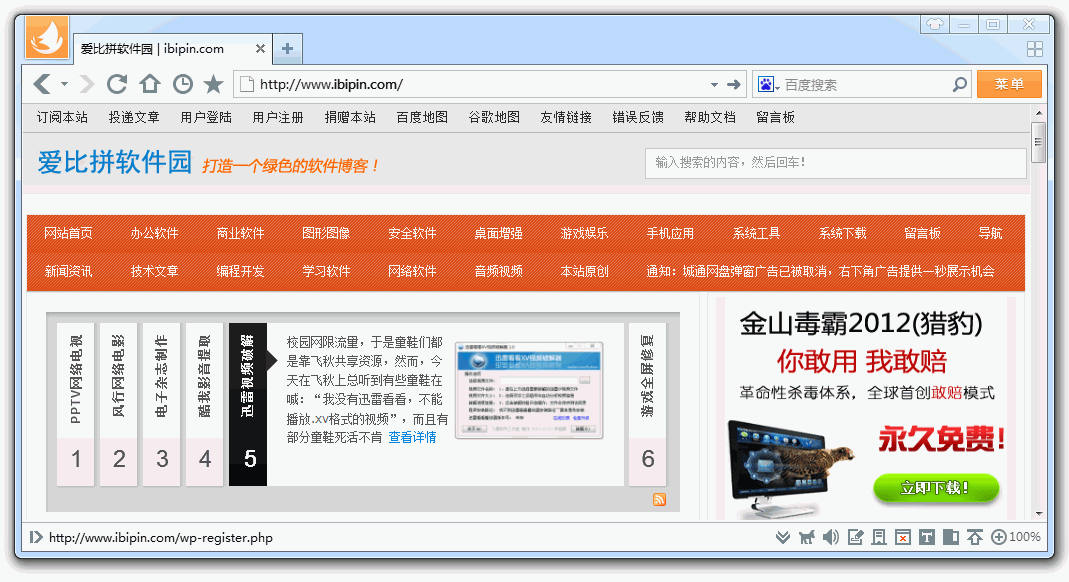This screenshot has height=582, width=1069.
Task: Click the 查看详情 link
Action: (412, 438)
